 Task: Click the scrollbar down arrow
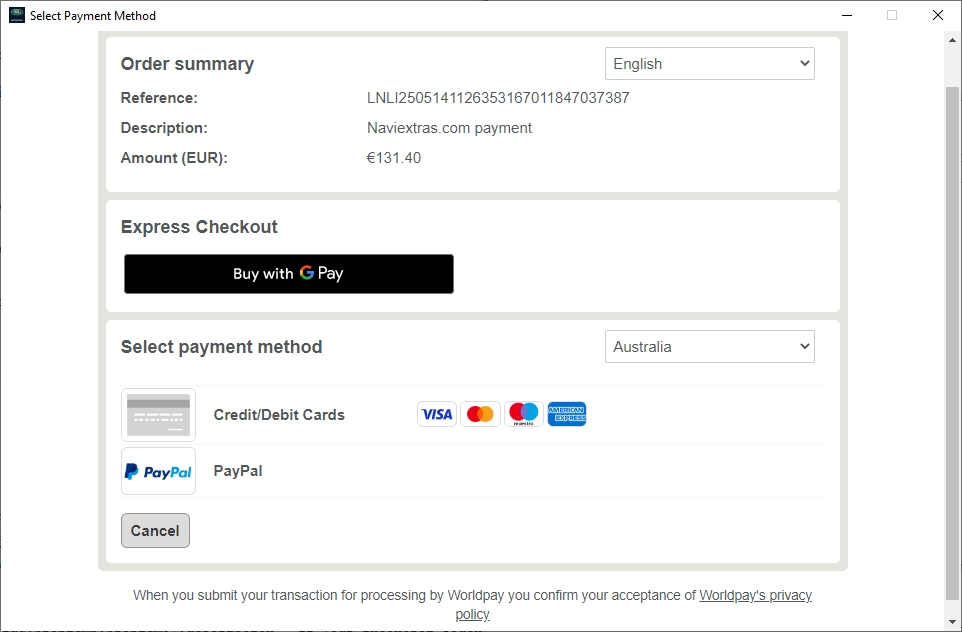tap(952, 623)
